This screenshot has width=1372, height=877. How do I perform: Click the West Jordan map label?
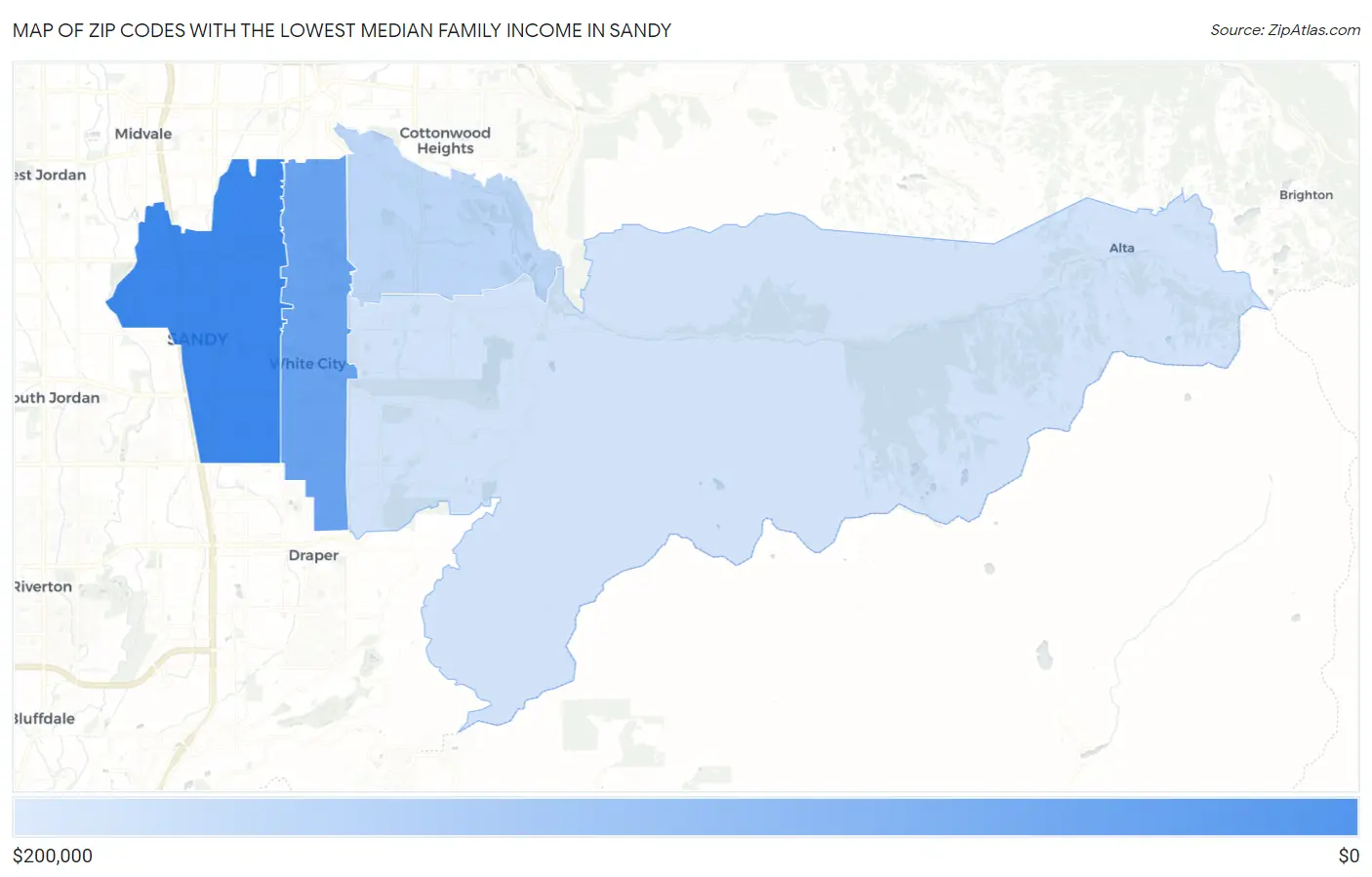pos(50,175)
